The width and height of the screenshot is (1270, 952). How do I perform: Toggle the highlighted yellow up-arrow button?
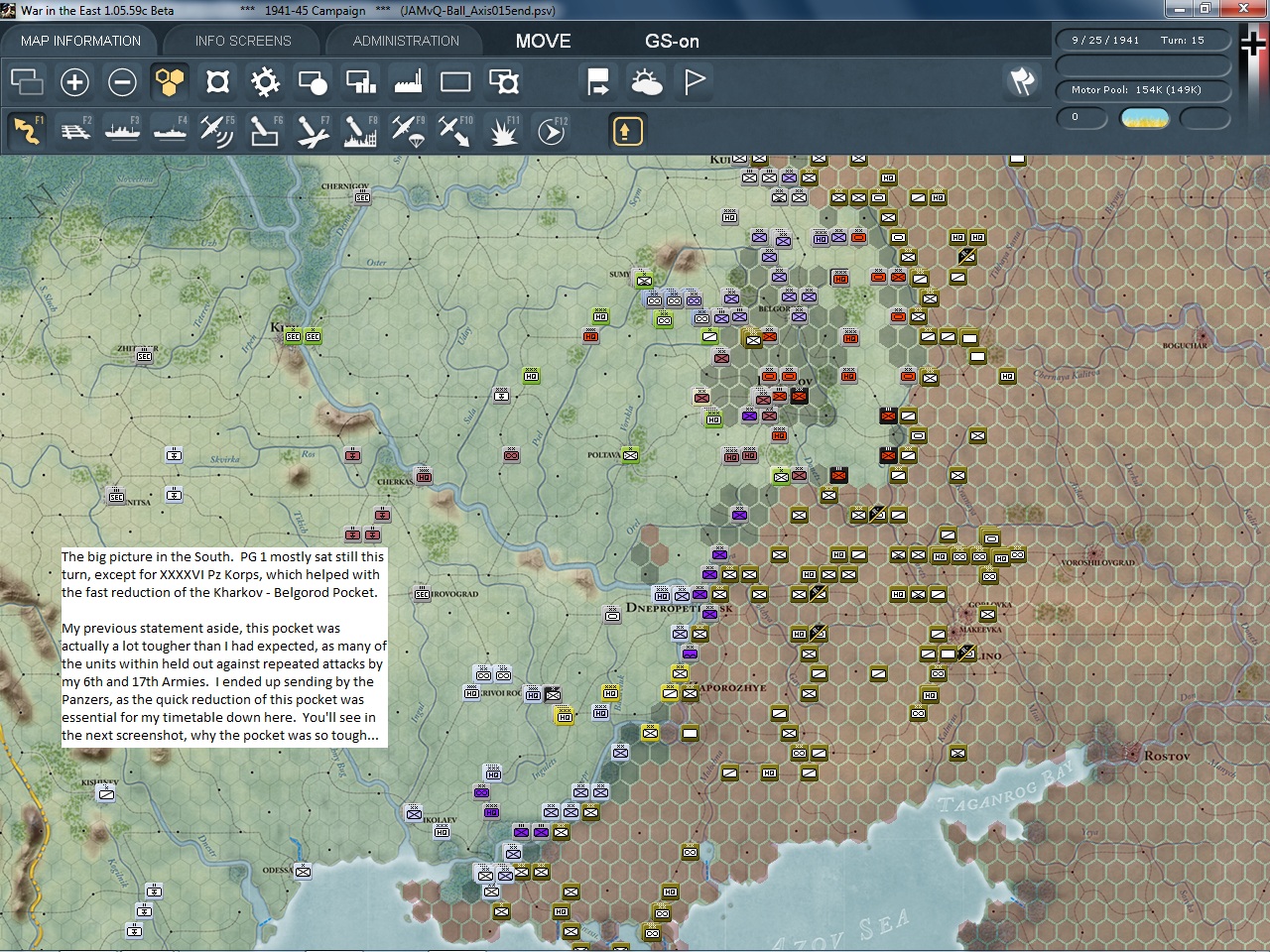627,130
